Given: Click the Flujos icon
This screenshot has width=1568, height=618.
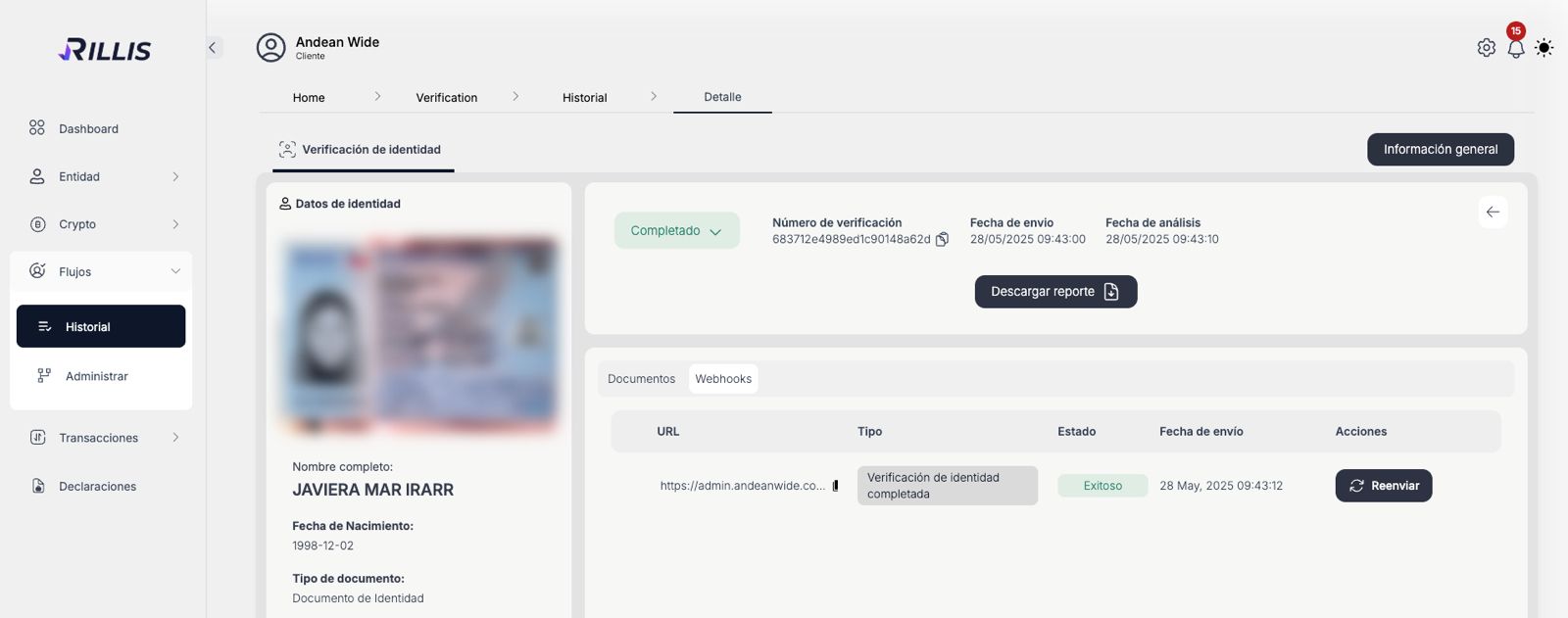Looking at the screenshot, I should coord(37,271).
